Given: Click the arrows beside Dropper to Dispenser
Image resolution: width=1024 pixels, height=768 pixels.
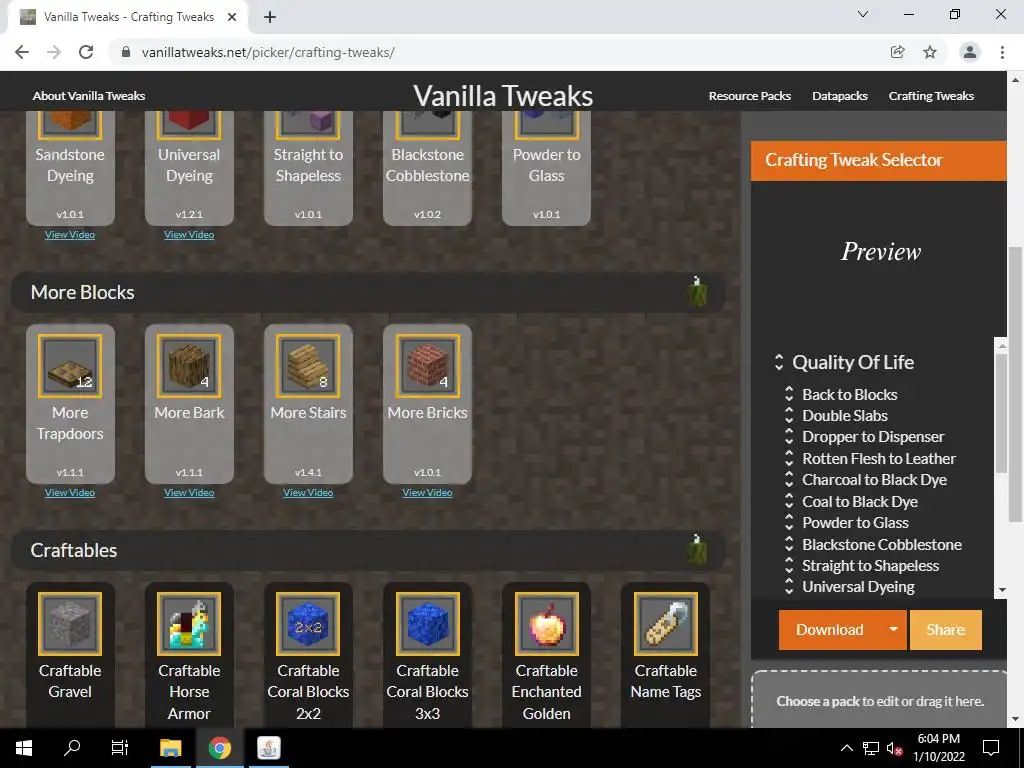Looking at the screenshot, I should 789,436.
